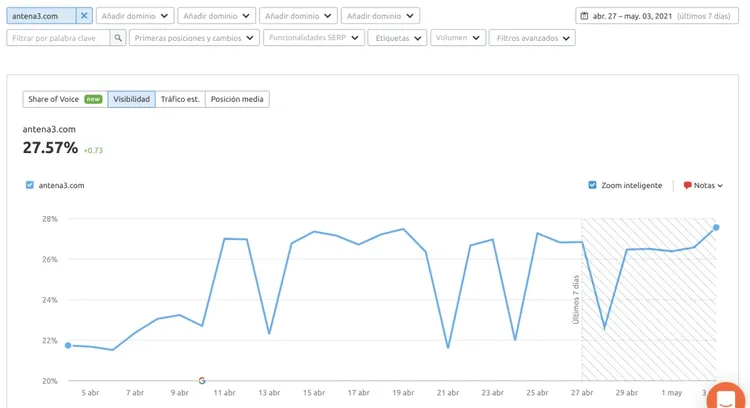Click the Google update marker on chart axis
Image resolution: width=750 pixels, height=408 pixels.
click(x=202, y=381)
